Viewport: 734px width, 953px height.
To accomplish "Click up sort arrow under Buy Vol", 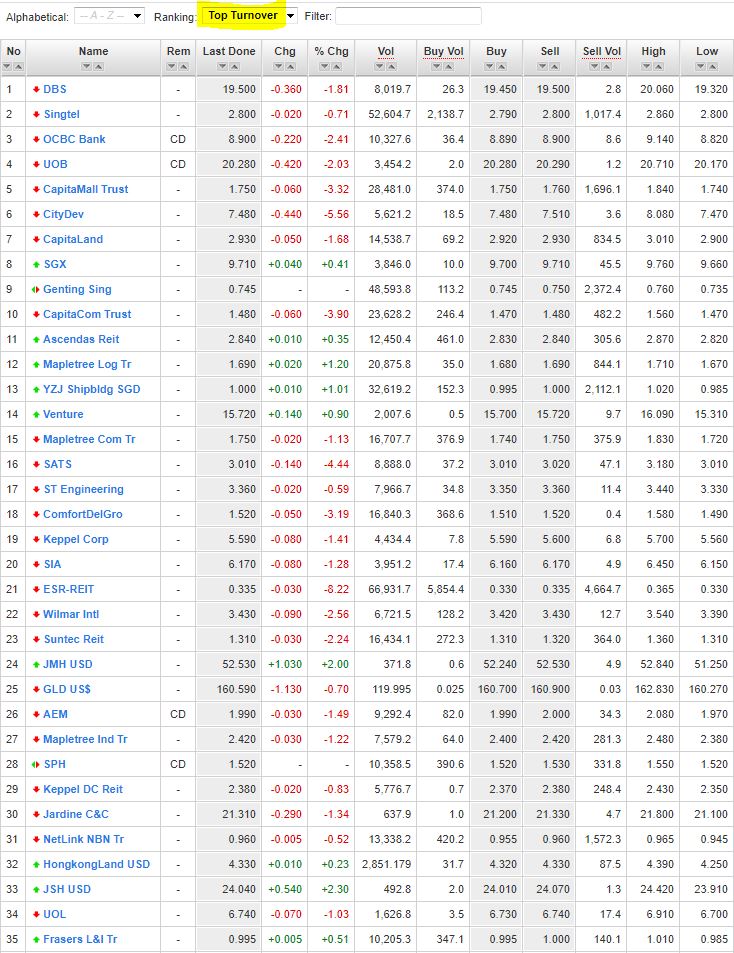I will pyautogui.click(x=448, y=66).
